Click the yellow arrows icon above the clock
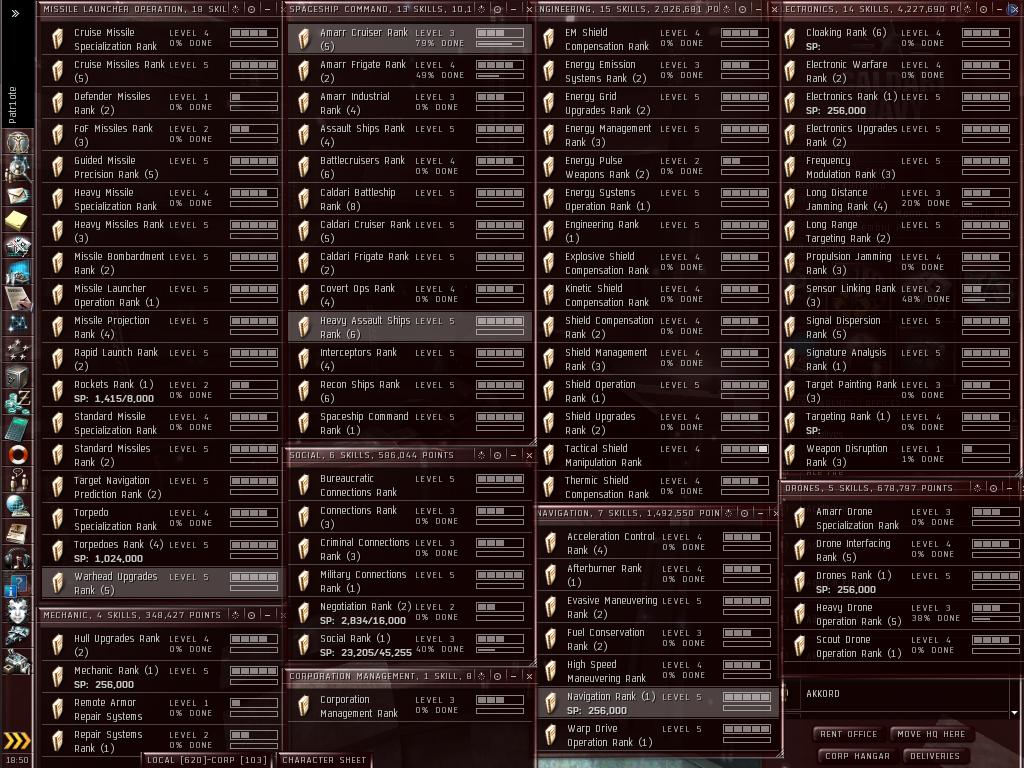The height and width of the screenshot is (768, 1024). pyautogui.click(x=18, y=740)
